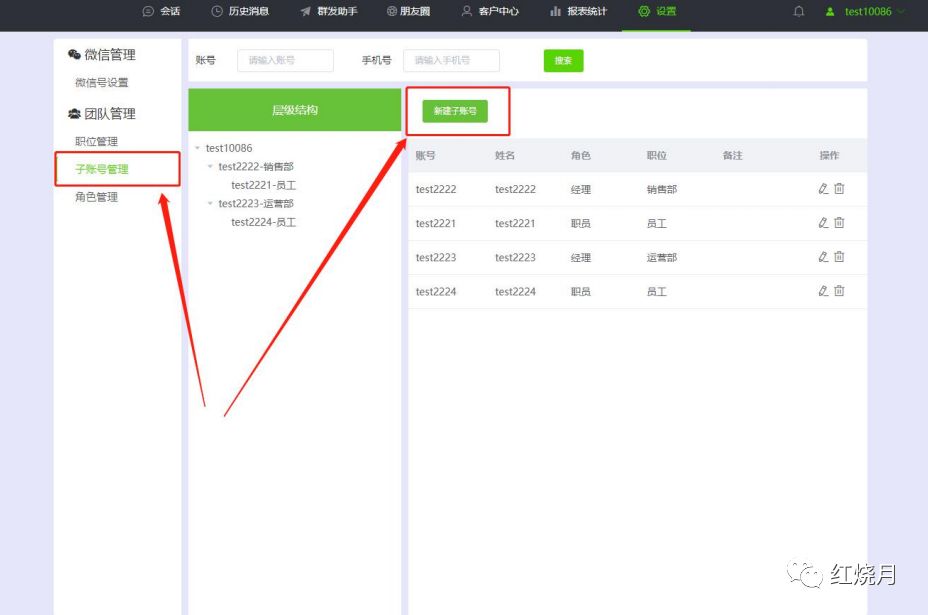This screenshot has height=615, width=928.
Task: Collapse the test2222-销售部 tree node
Action: point(210,166)
